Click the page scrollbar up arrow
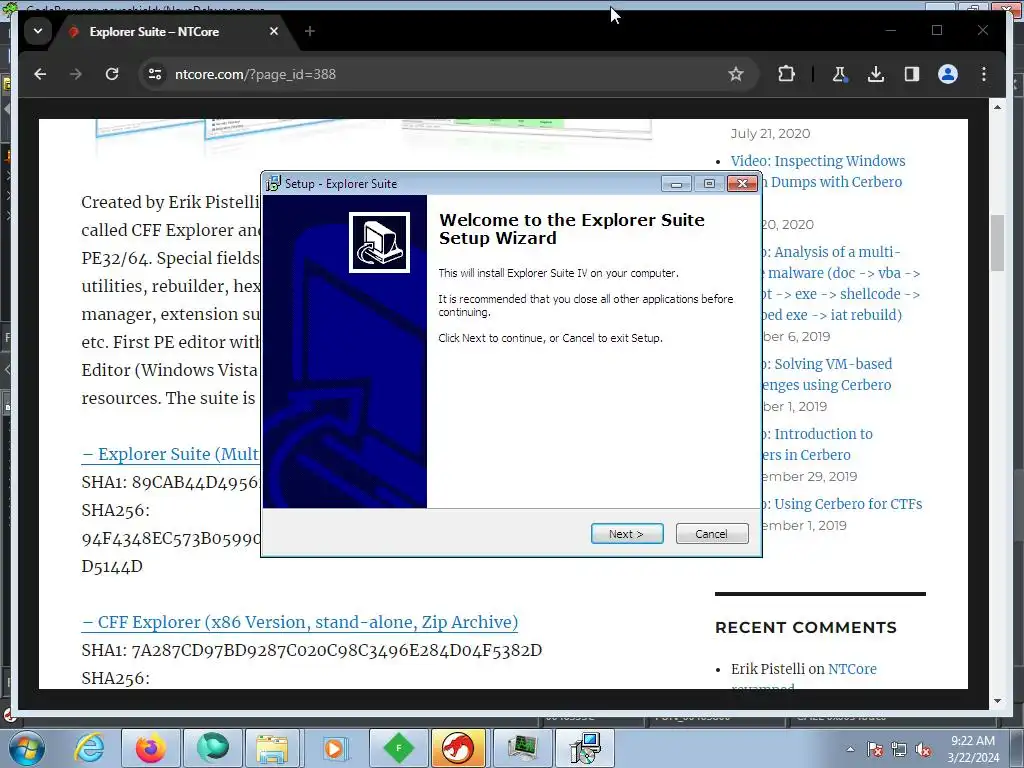Viewport: 1024px width, 768px height. [x=997, y=106]
